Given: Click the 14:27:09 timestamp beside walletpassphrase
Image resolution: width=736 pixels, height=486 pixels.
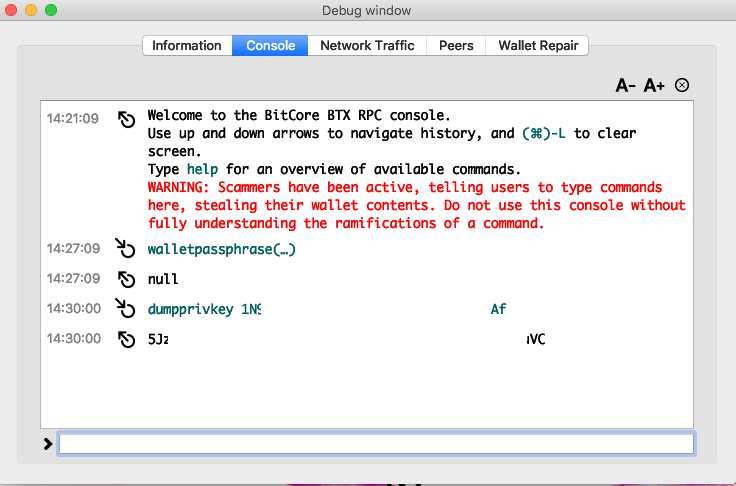Looking at the screenshot, I should (x=73, y=248).
